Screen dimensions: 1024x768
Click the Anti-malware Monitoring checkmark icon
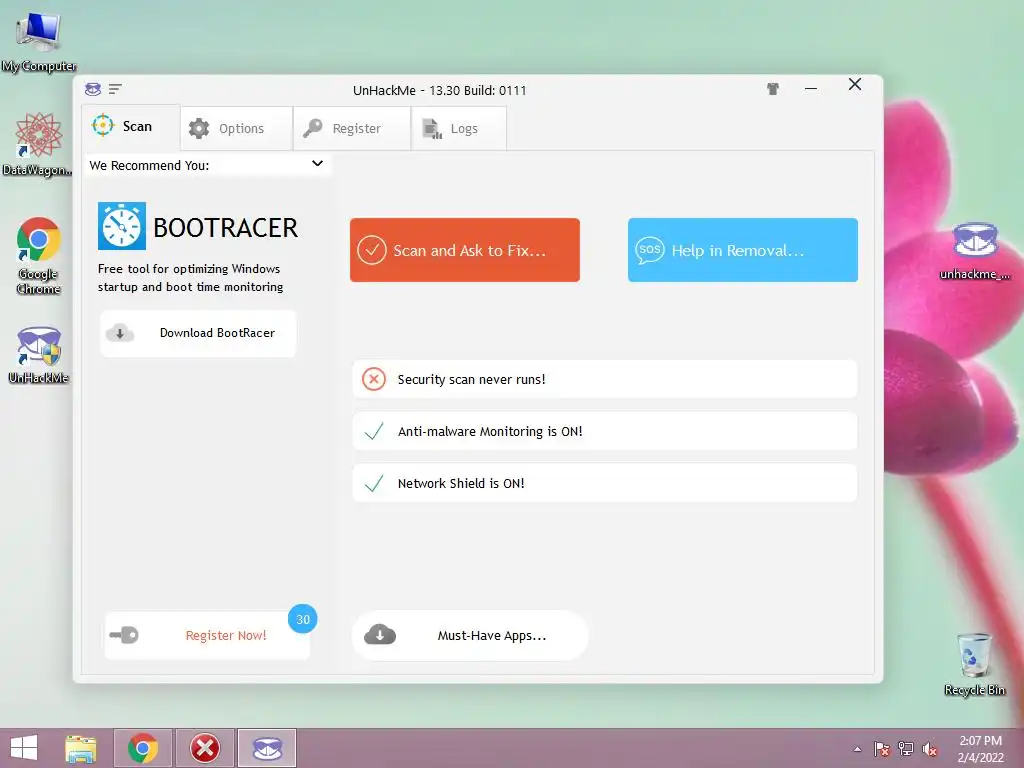(x=374, y=431)
